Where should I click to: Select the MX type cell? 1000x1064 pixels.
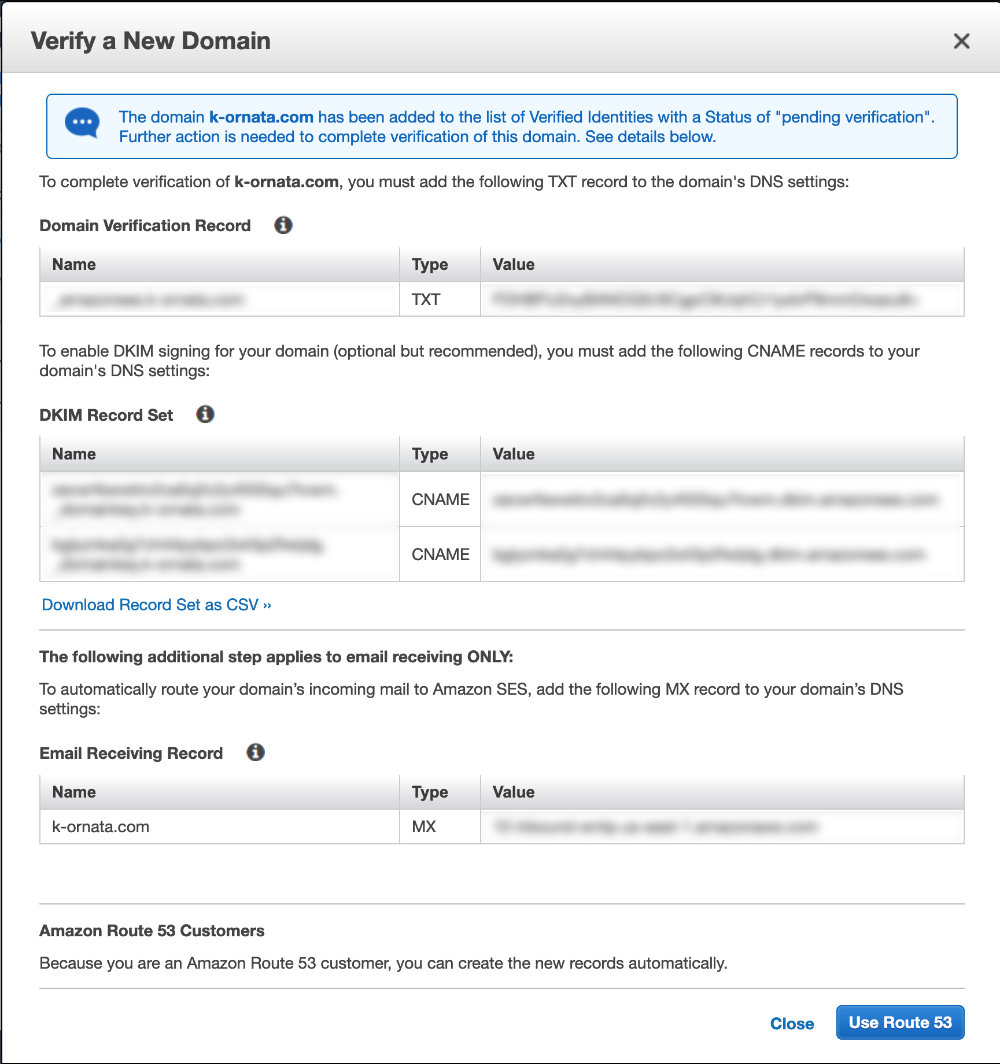[x=440, y=826]
